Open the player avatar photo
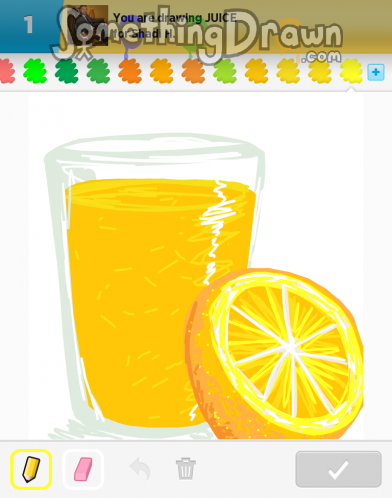 88,26
